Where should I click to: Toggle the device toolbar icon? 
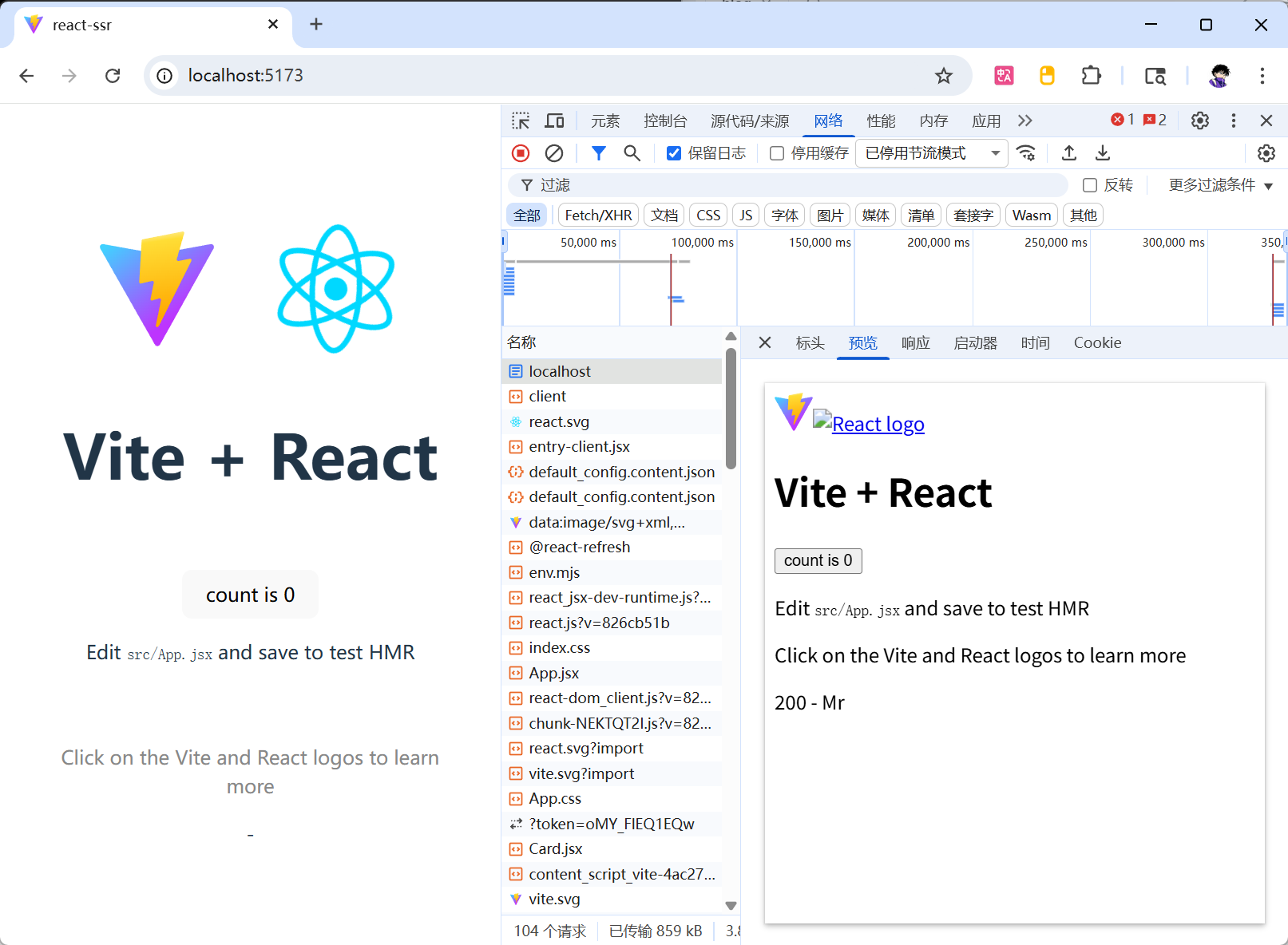click(554, 121)
